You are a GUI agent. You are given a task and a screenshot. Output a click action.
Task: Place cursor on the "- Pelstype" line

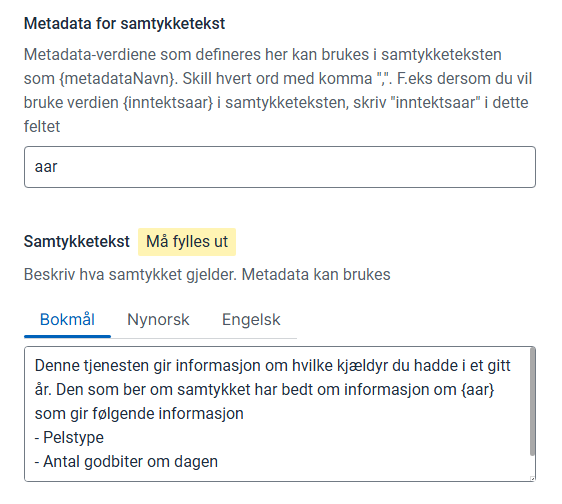[69, 438]
